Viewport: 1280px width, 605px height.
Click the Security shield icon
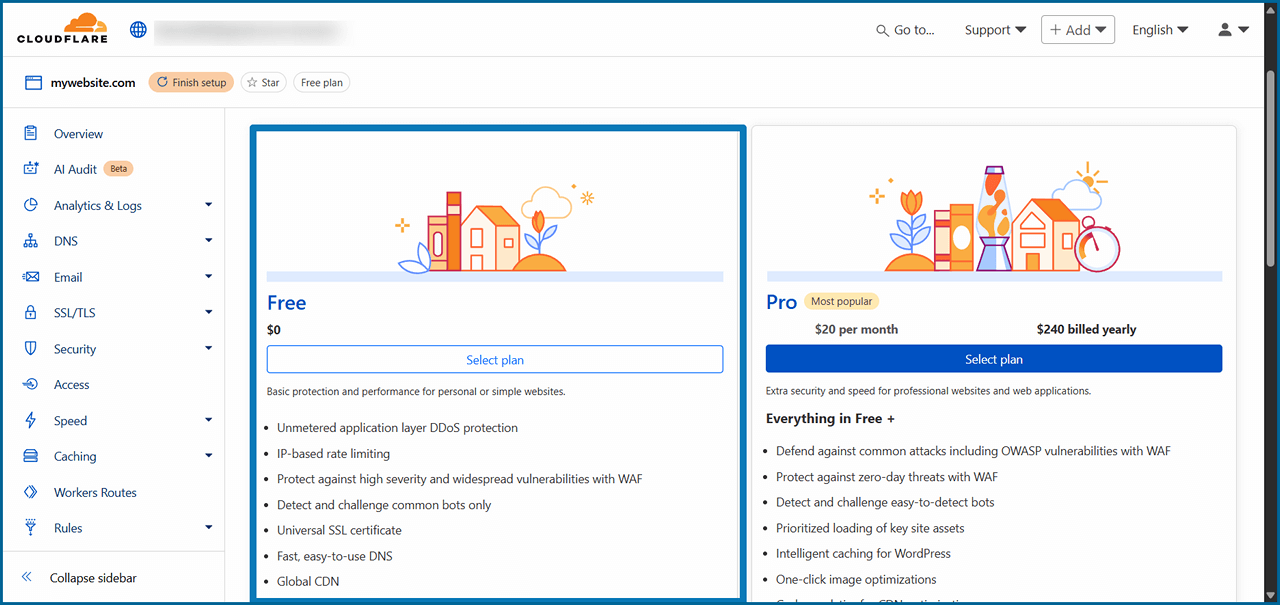[x=31, y=349]
